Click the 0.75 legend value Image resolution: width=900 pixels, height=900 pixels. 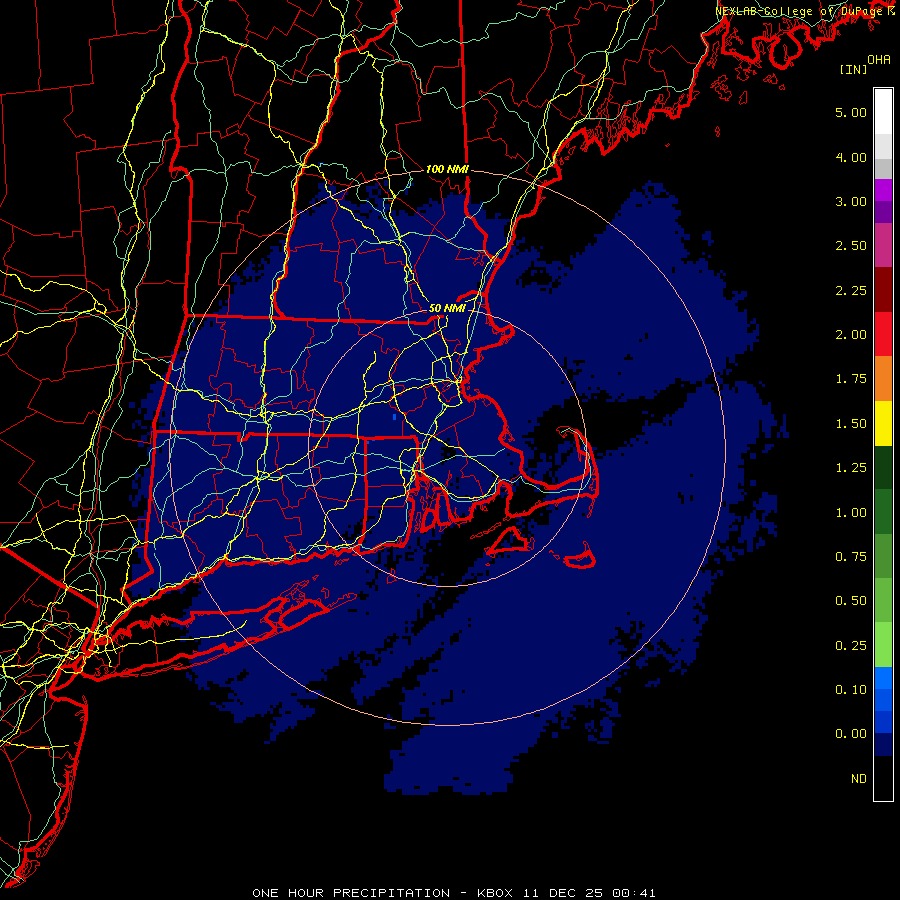coord(851,557)
